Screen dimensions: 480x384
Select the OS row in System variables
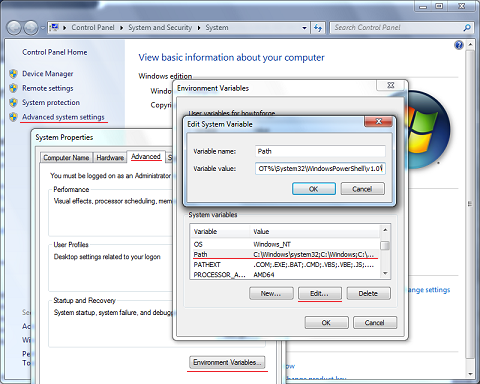coord(285,244)
